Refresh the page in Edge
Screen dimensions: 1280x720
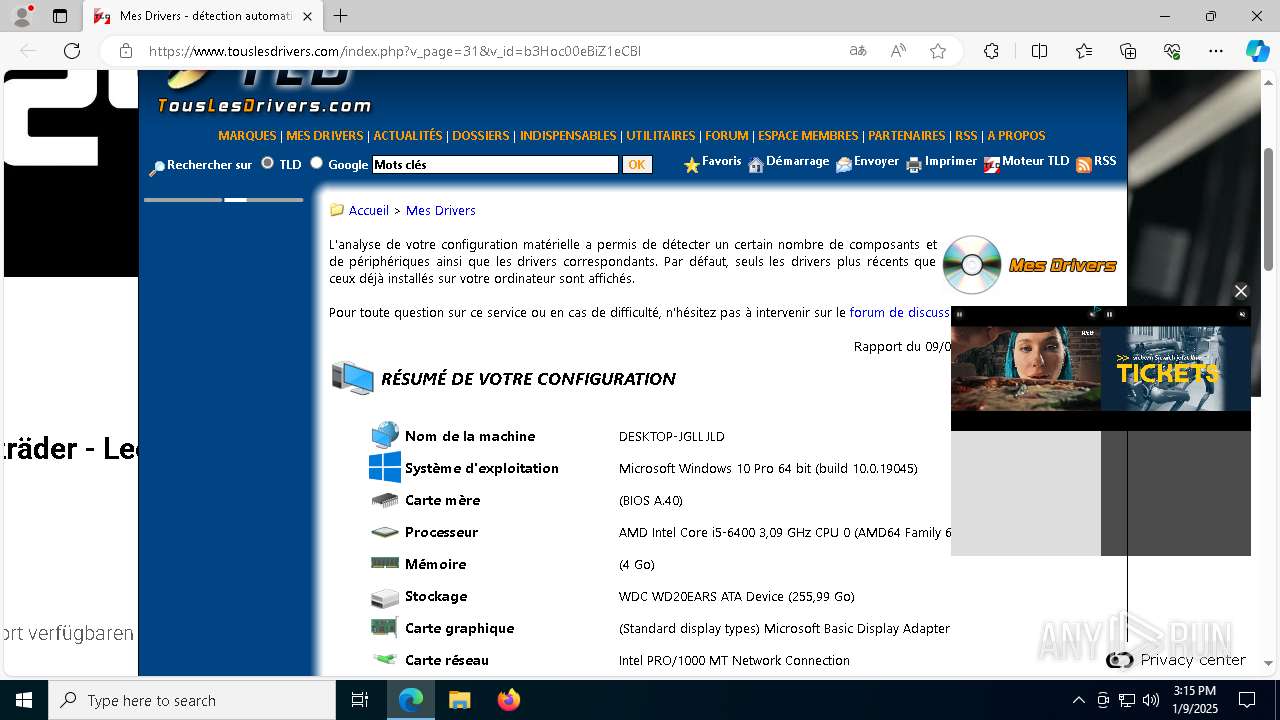click(72, 51)
